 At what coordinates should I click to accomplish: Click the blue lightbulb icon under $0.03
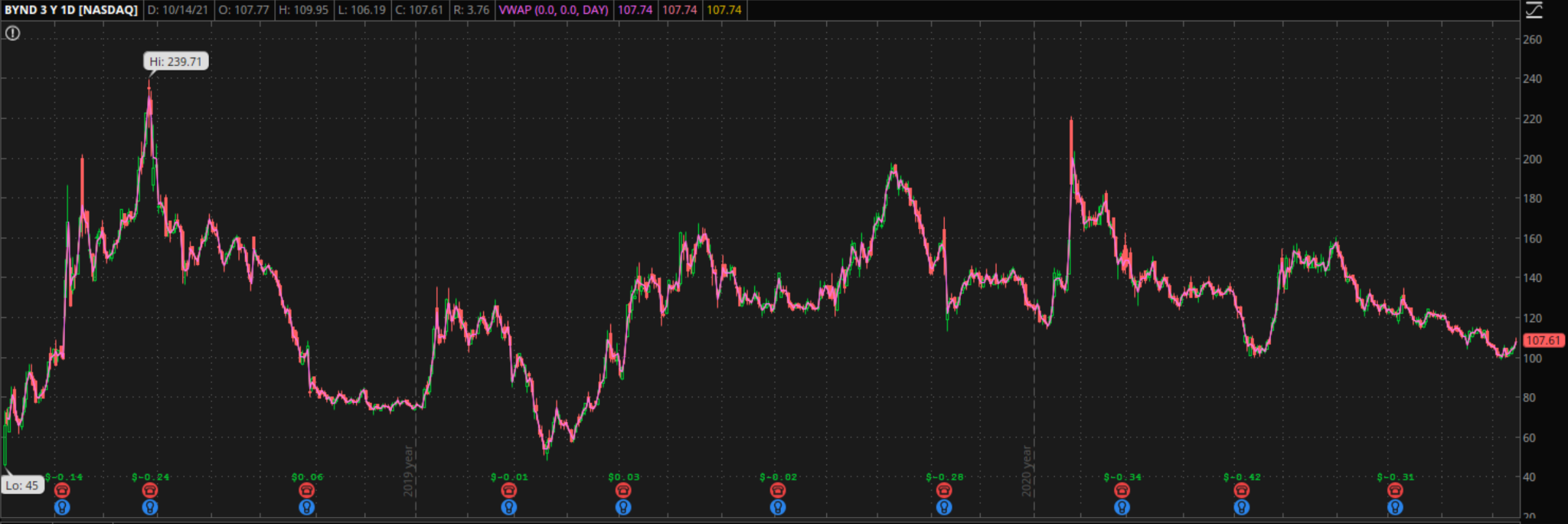(623, 507)
